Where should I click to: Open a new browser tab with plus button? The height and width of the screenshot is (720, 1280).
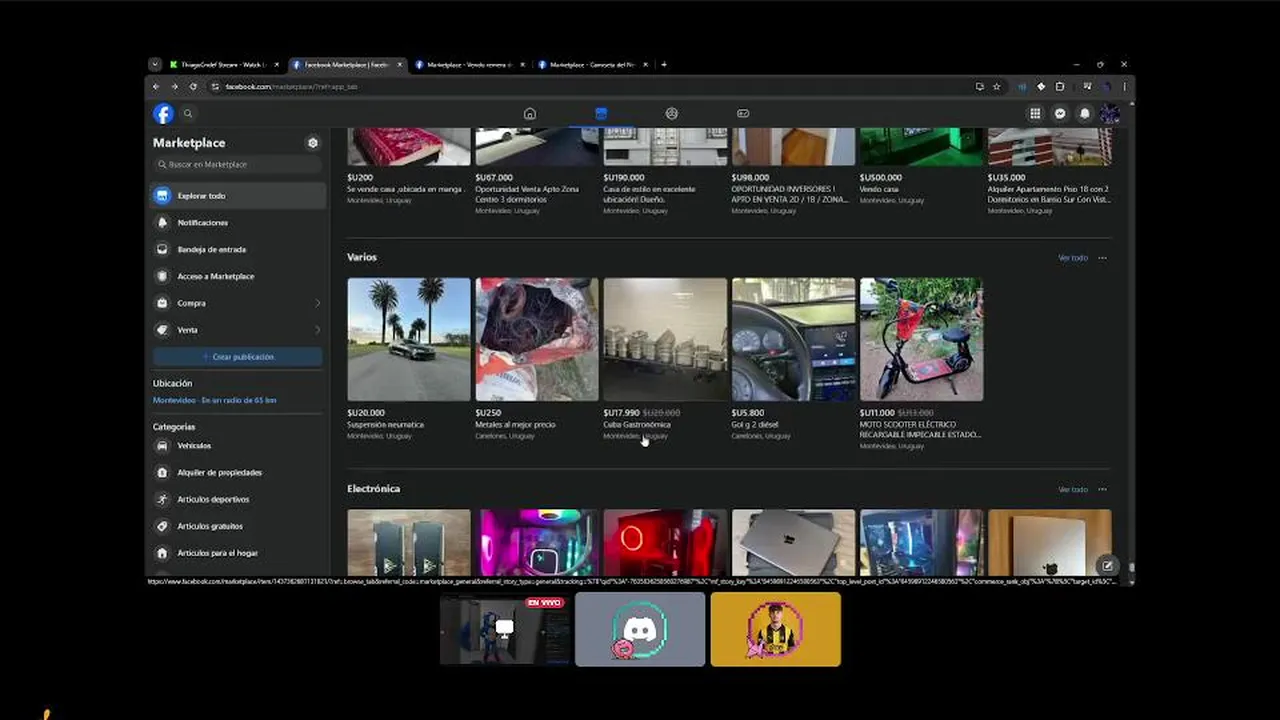pos(664,65)
